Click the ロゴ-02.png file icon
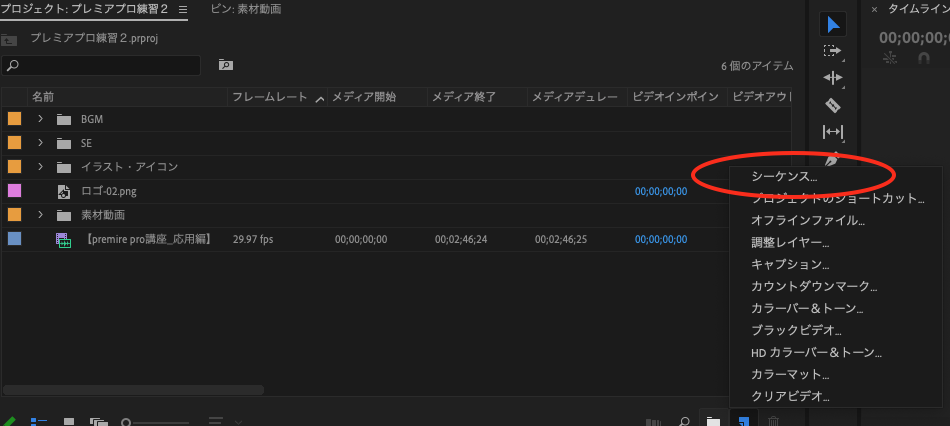Screen dimensions: 950x426 tap(64, 191)
